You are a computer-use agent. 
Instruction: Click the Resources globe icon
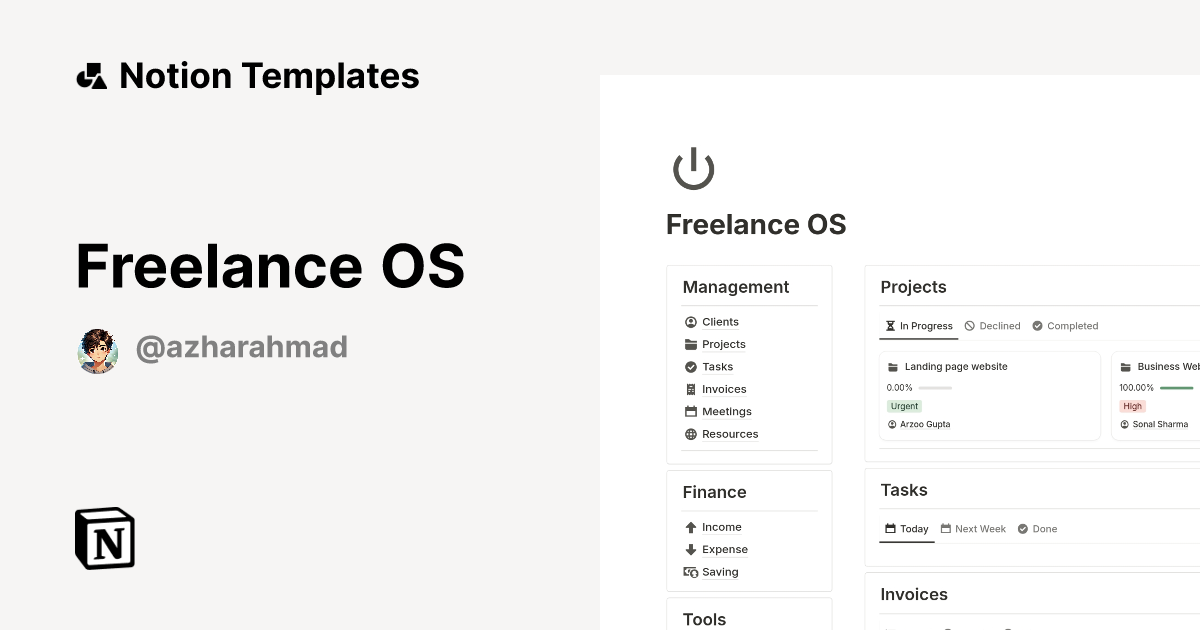pyautogui.click(x=690, y=434)
